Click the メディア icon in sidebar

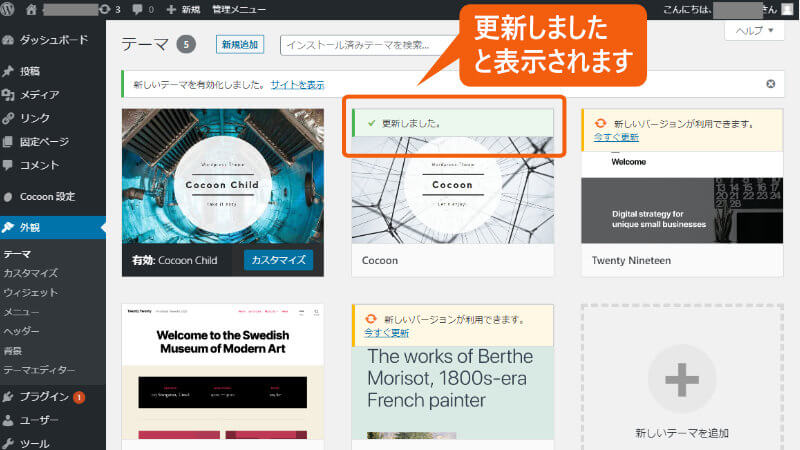8,94
